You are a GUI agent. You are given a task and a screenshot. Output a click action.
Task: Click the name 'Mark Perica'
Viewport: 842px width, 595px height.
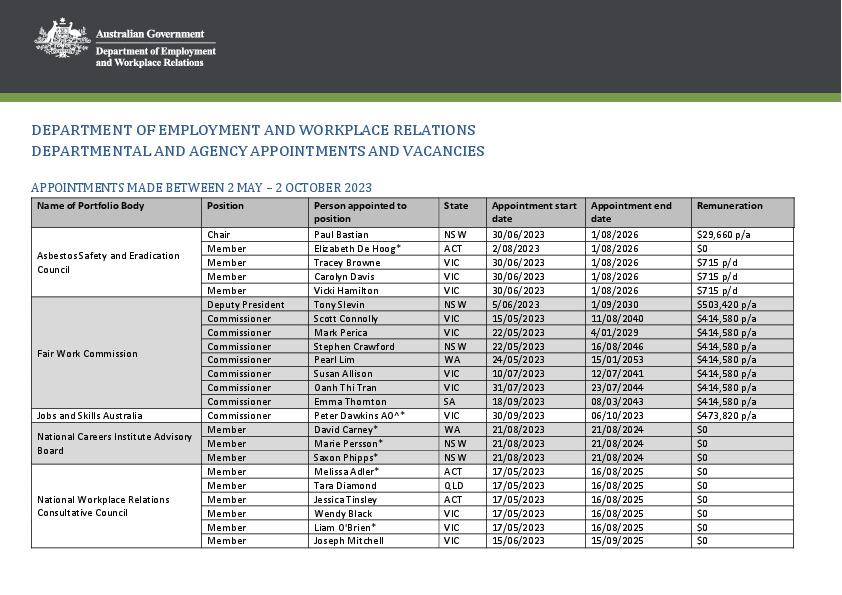tap(340, 332)
